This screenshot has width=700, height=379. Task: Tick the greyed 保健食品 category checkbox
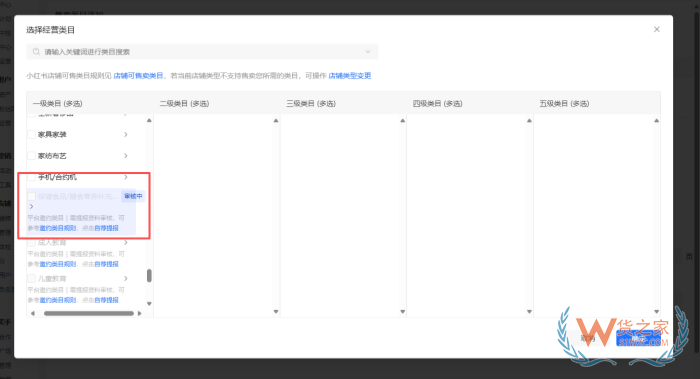pyautogui.click(x=31, y=196)
